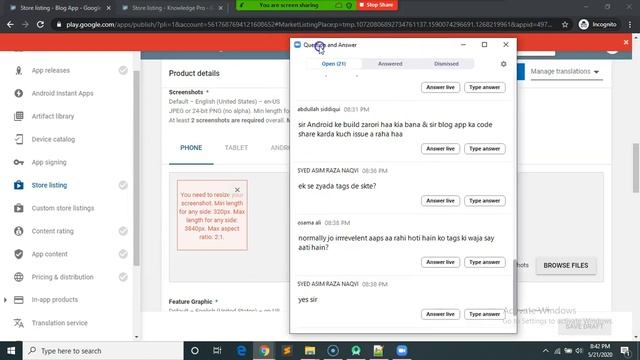
Task: Open Sublime Text from taskbar
Action: [x=287, y=351]
